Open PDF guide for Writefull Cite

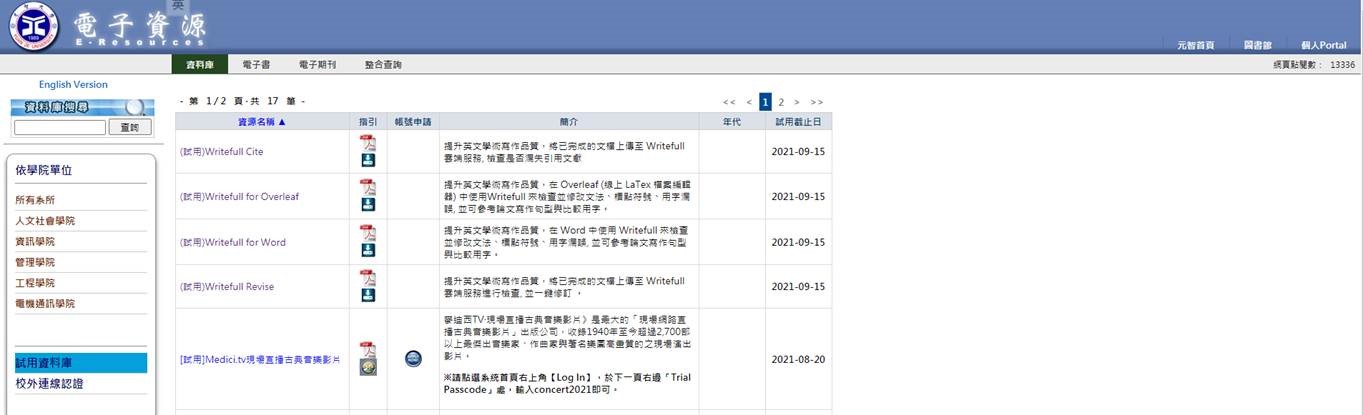pos(368,142)
